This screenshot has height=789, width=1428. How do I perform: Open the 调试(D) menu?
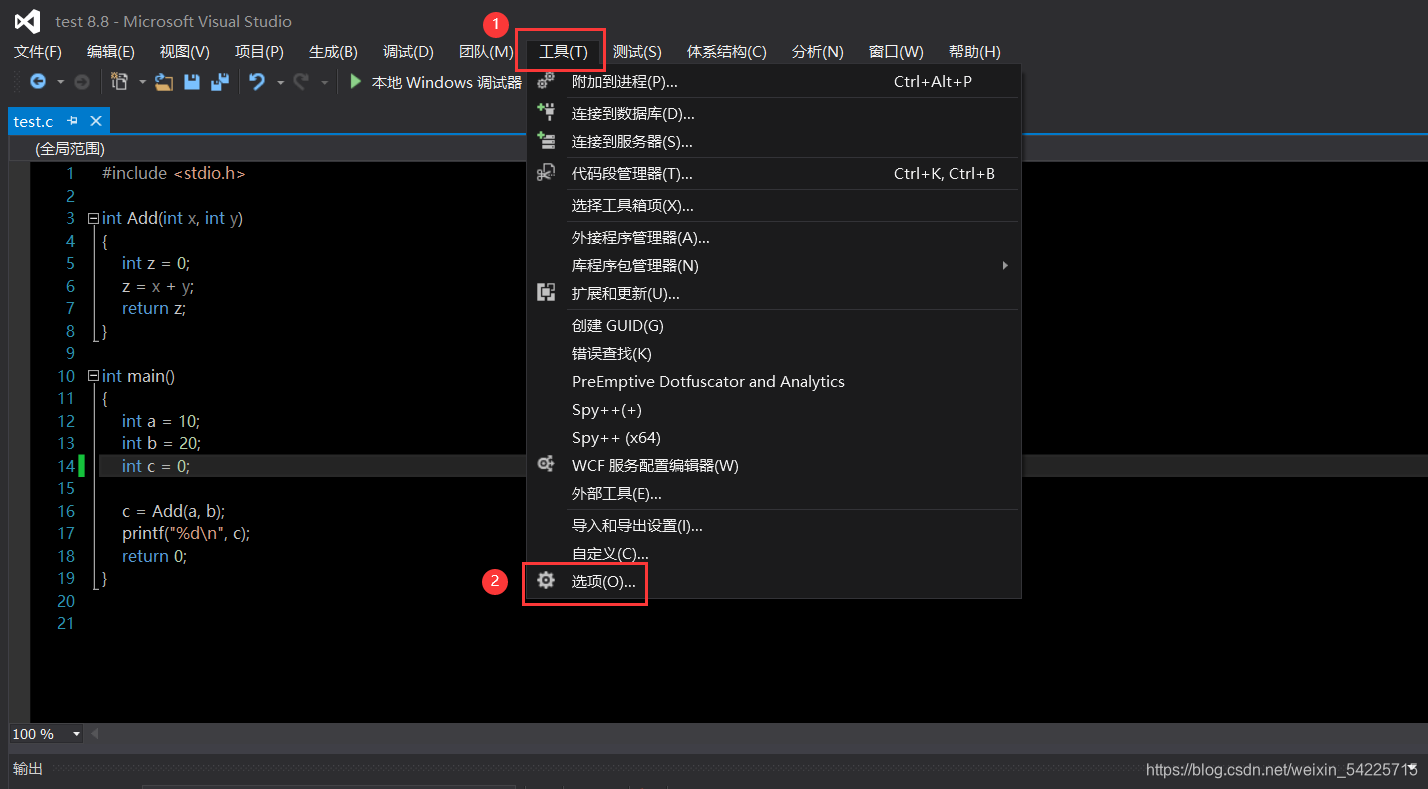pyautogui.click(x=408, y=52)
